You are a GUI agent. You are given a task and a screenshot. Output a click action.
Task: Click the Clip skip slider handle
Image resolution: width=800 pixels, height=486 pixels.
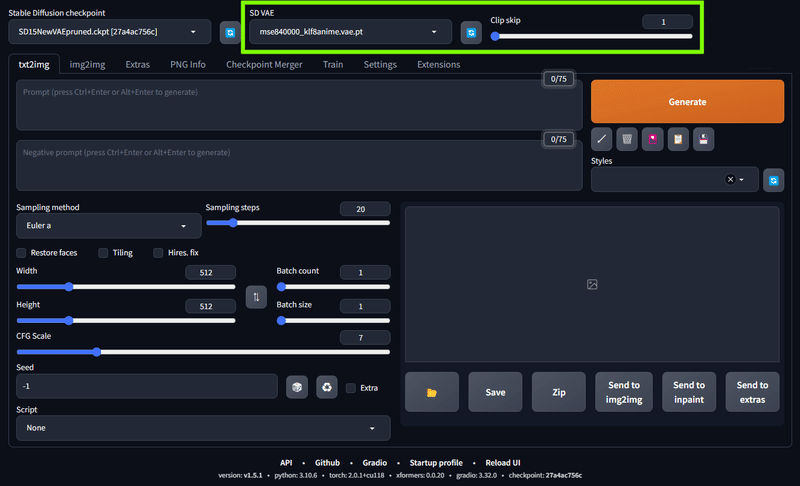(495, 36)
